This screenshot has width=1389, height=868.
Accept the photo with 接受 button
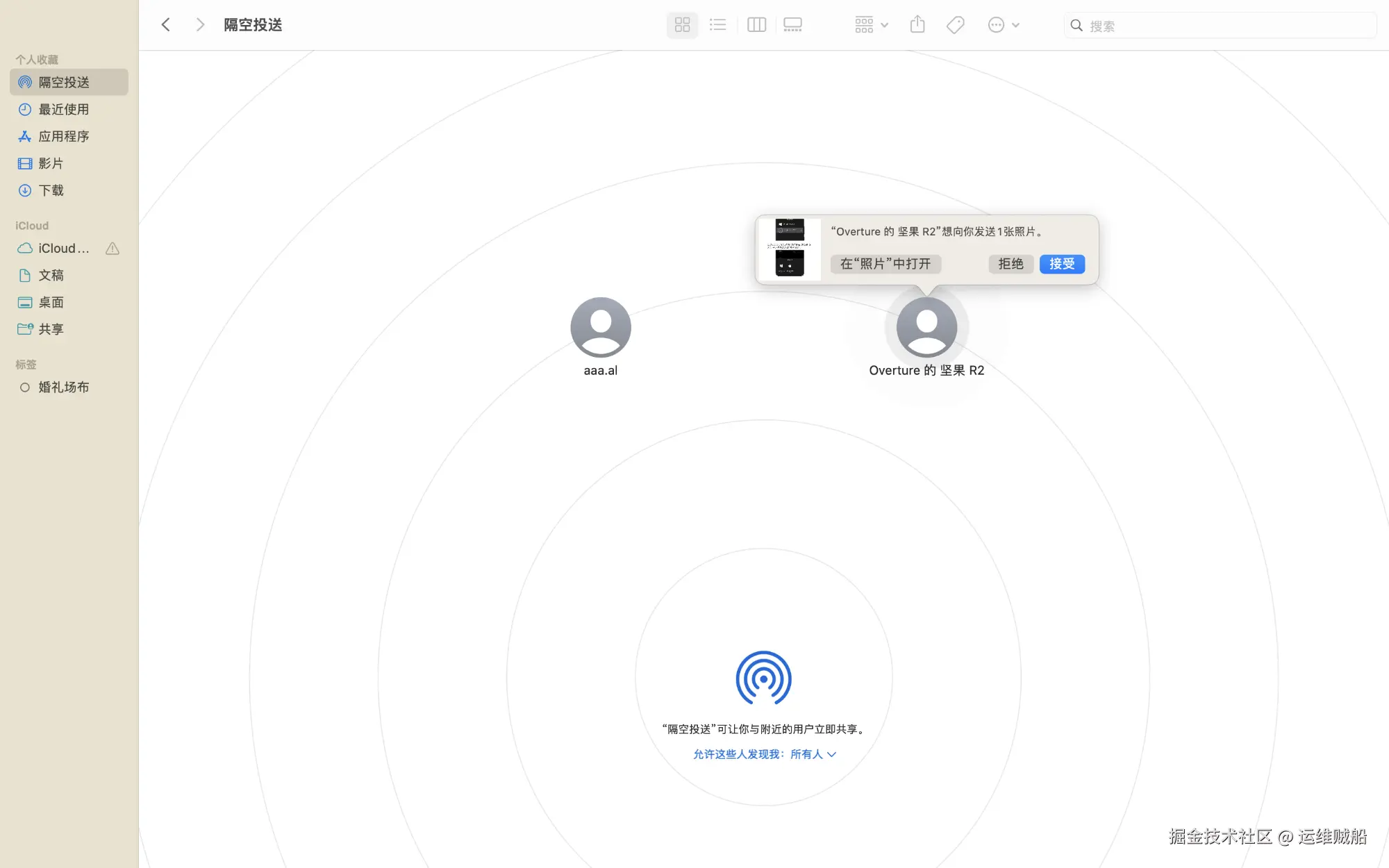pos(1062,264)
